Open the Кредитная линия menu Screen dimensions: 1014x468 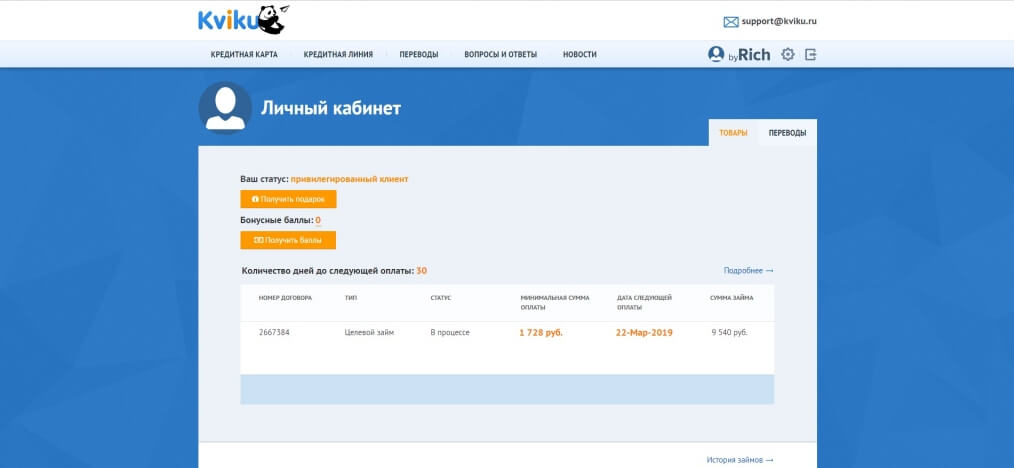338,55
